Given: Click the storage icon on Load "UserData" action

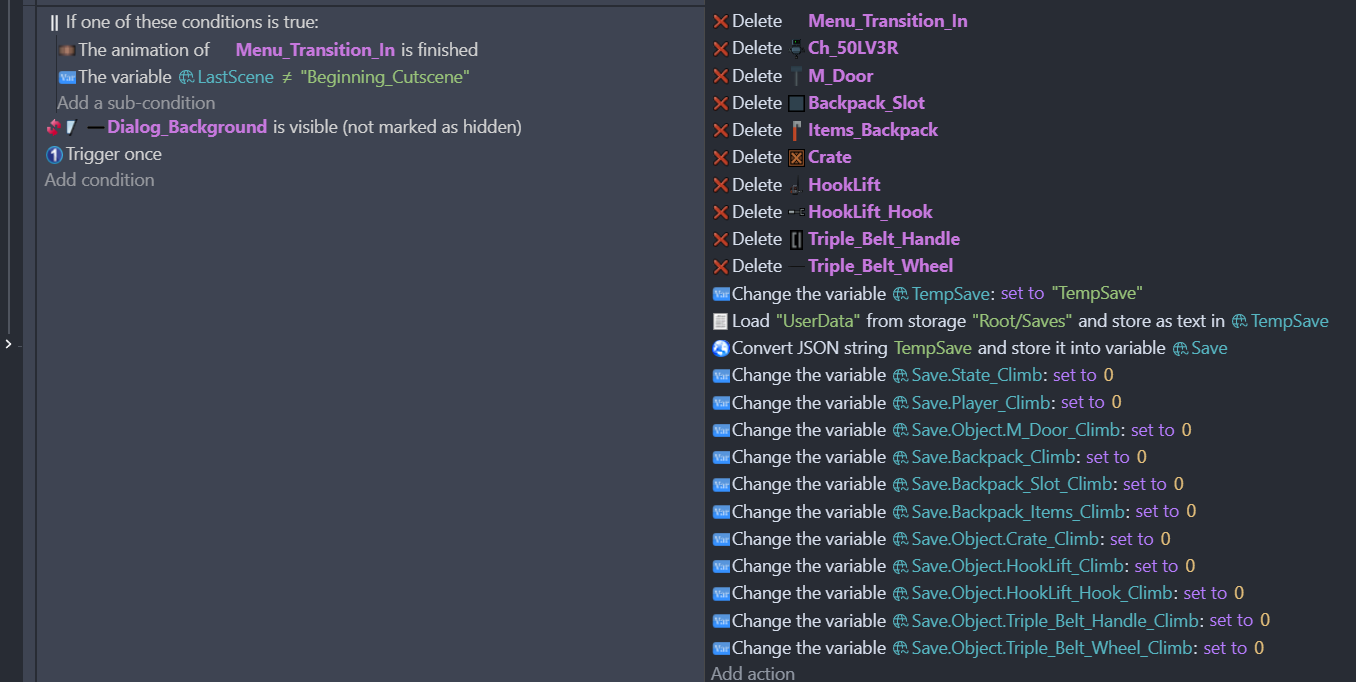Looking at the screenshot, I should (720, 321).
